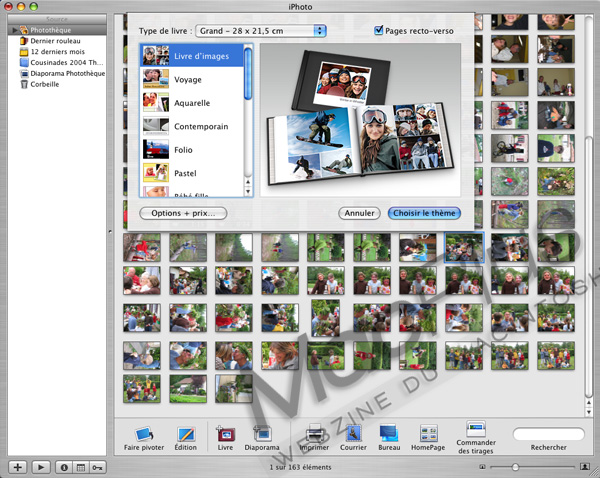This screenshot has height=478, width=600.
Task: Show photo info with the i button
Action: (x=64, y=467)
